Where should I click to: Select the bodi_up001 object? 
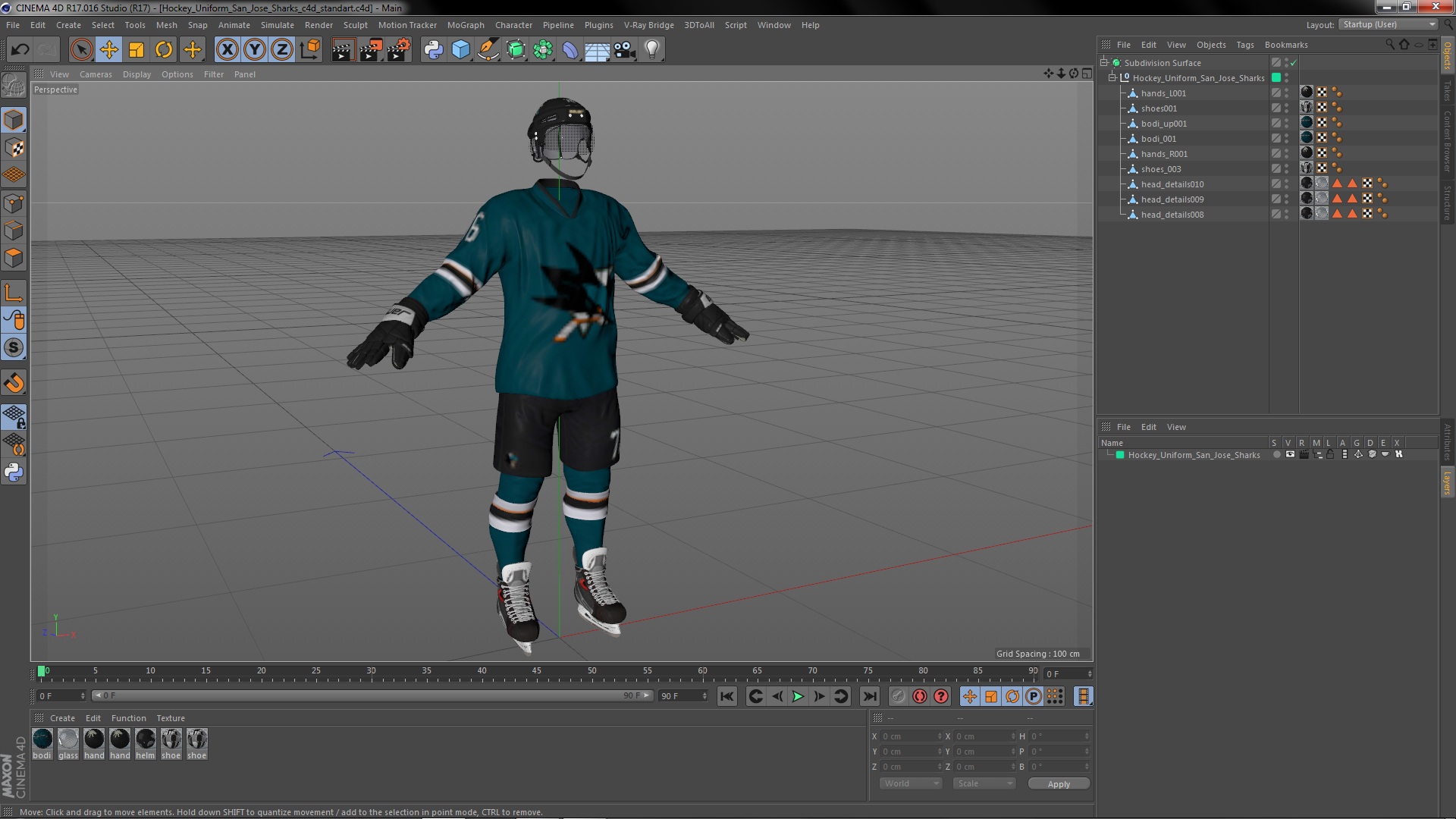point(1164,124)
